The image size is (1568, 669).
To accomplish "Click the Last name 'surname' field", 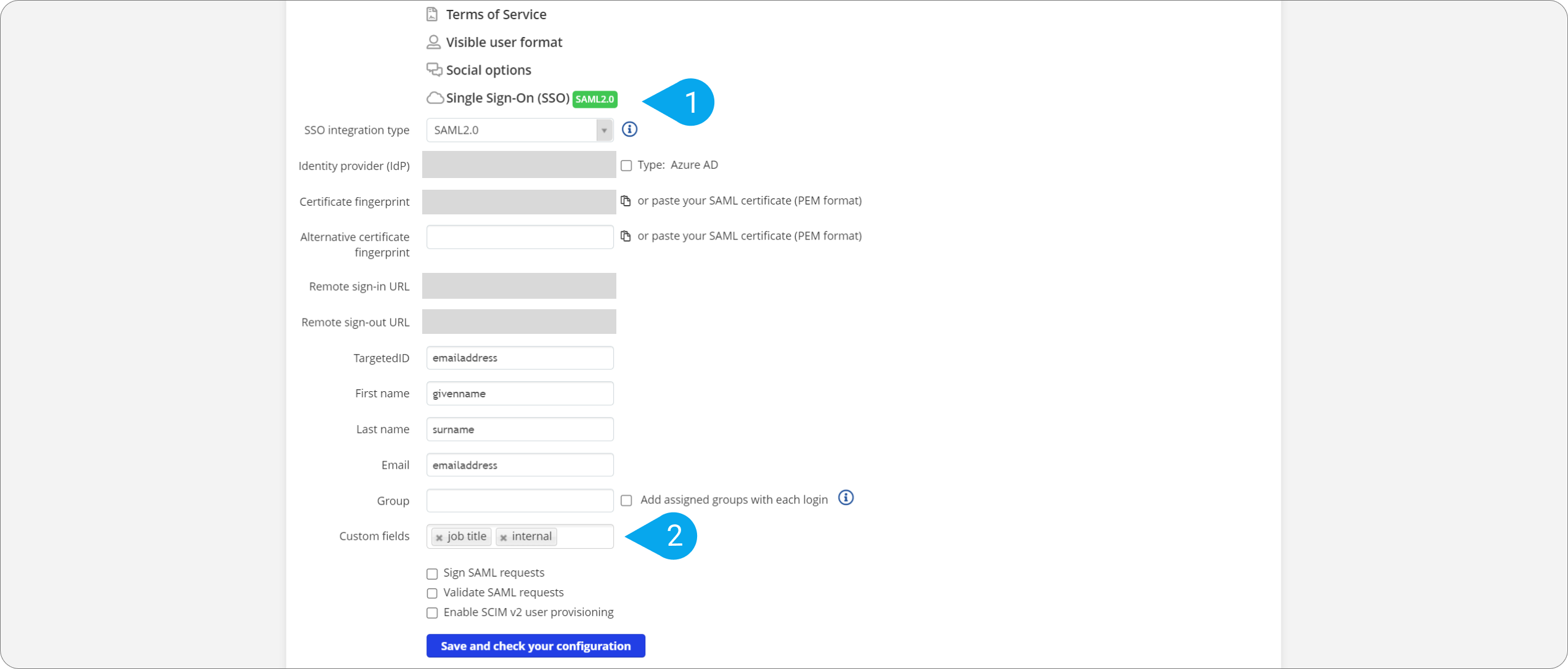I will pos(520,429).
